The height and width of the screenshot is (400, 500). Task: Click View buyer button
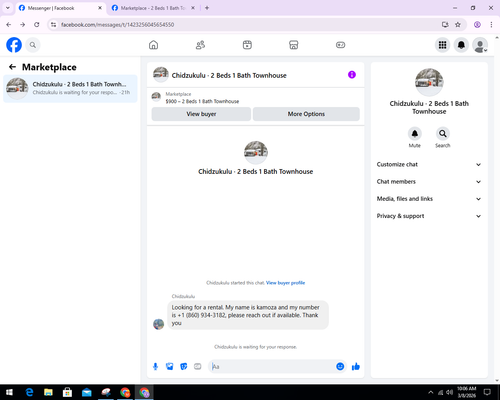[201, 114]
